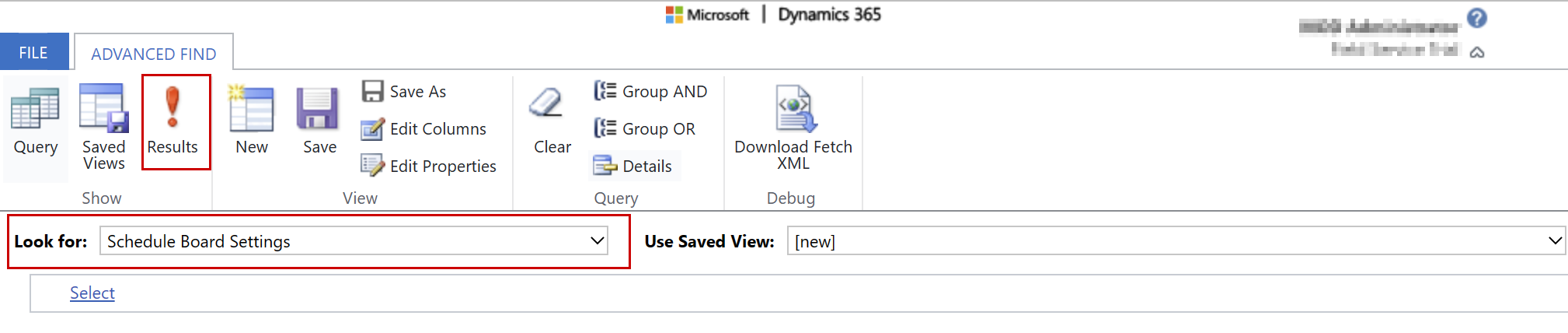Screen dimensions: 1568x333
Task: Choose Save As in the ribbon
Action: point(404,92)
